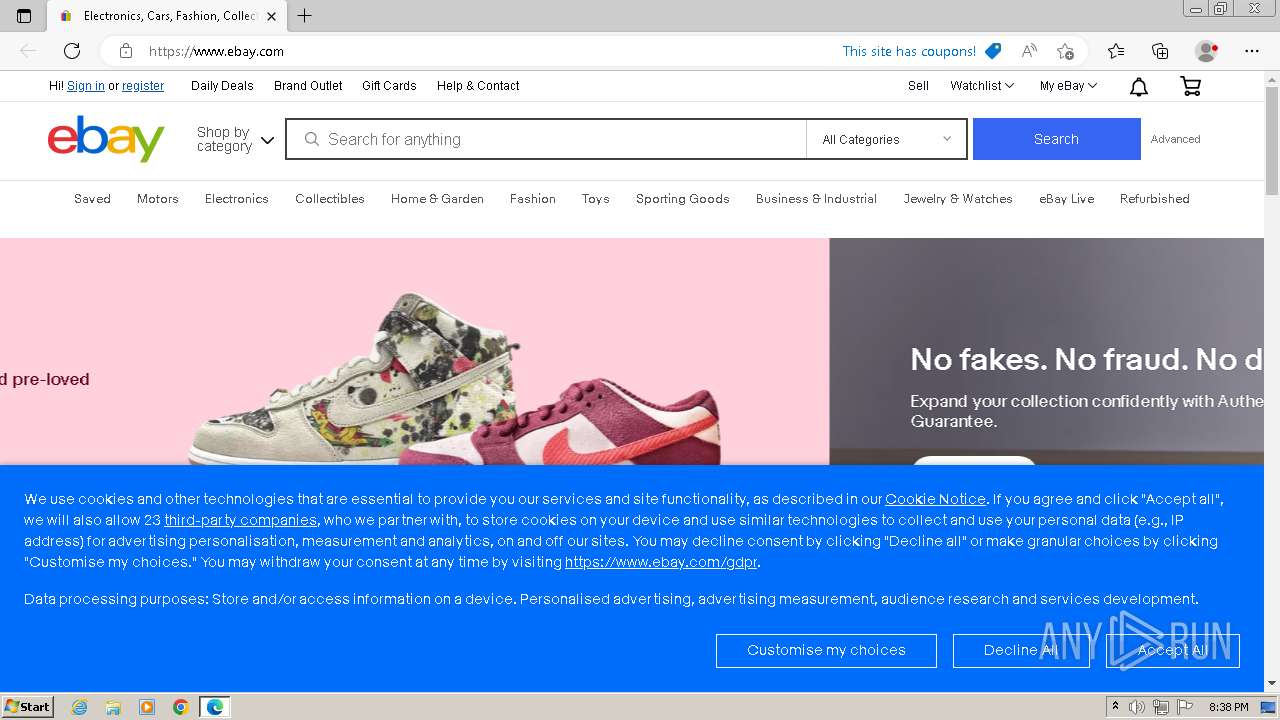This screenshot has height=720, width=1280.
Task: Go to the Saved category tab
Action: 92,199
